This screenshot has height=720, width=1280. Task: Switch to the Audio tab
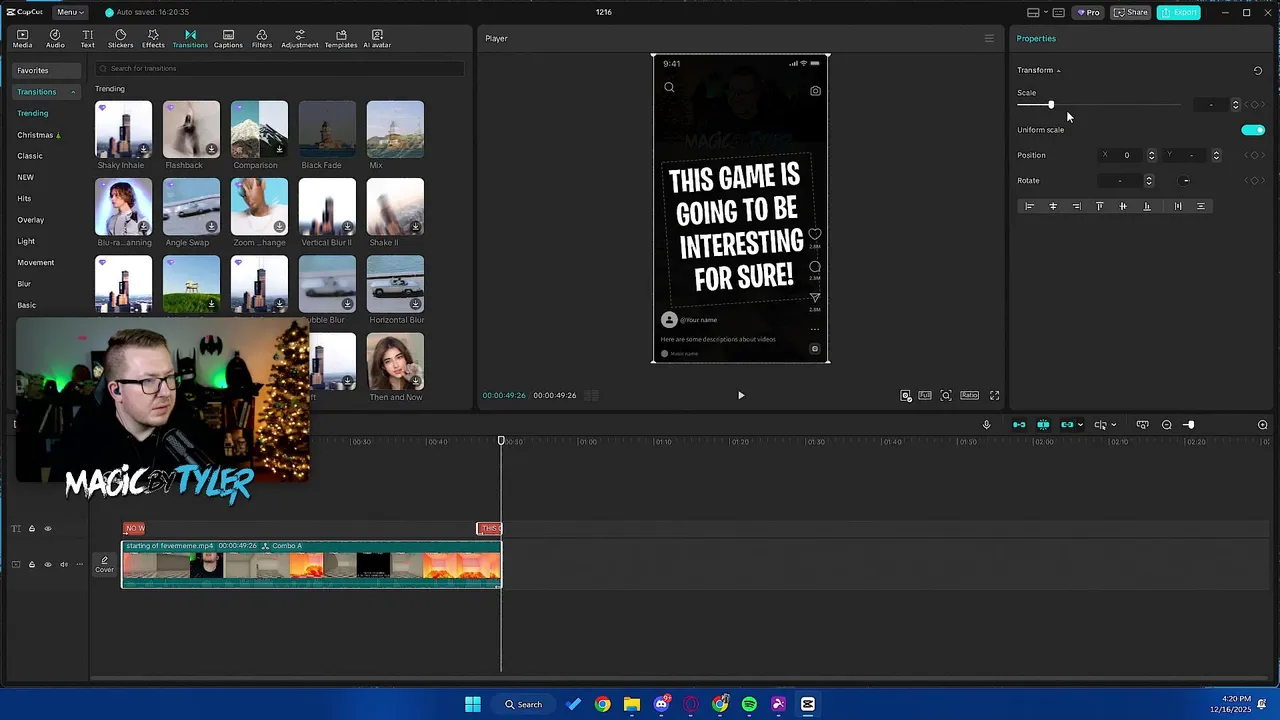(x=55, y=39)
